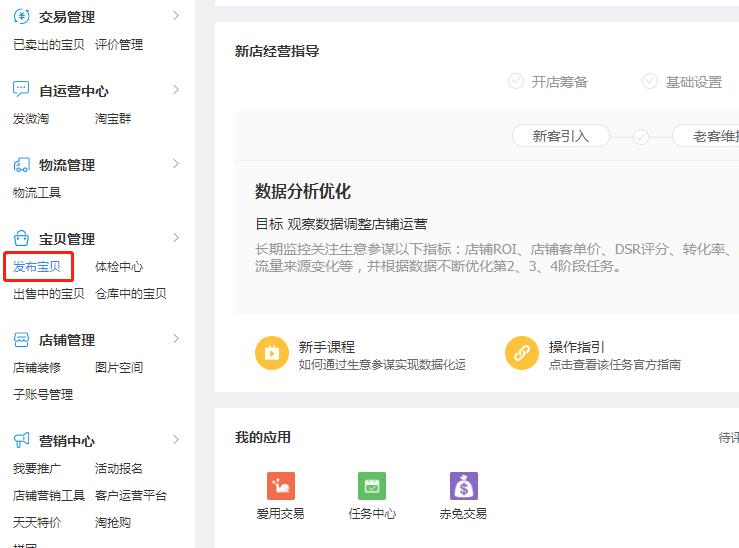Expand the 自运营中心 chevron arrow
739x548 pixels.
point(176,90)
